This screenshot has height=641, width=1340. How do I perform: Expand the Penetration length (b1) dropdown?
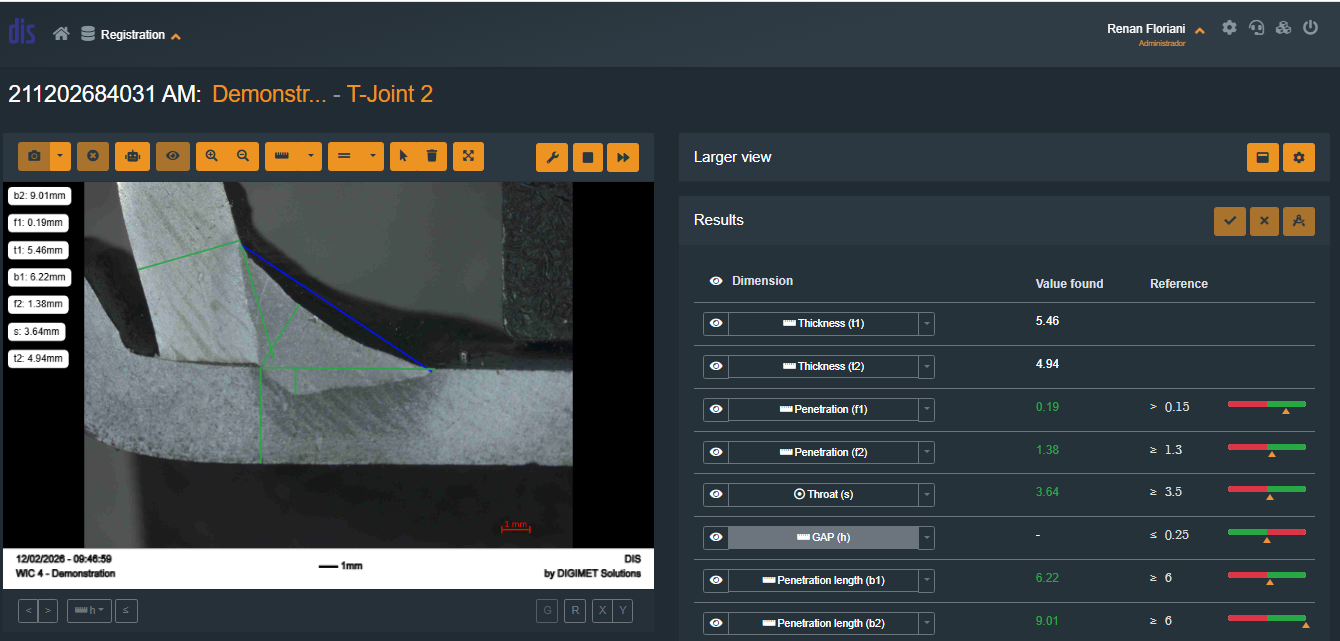pyautogui.click(x=927, y=580)
